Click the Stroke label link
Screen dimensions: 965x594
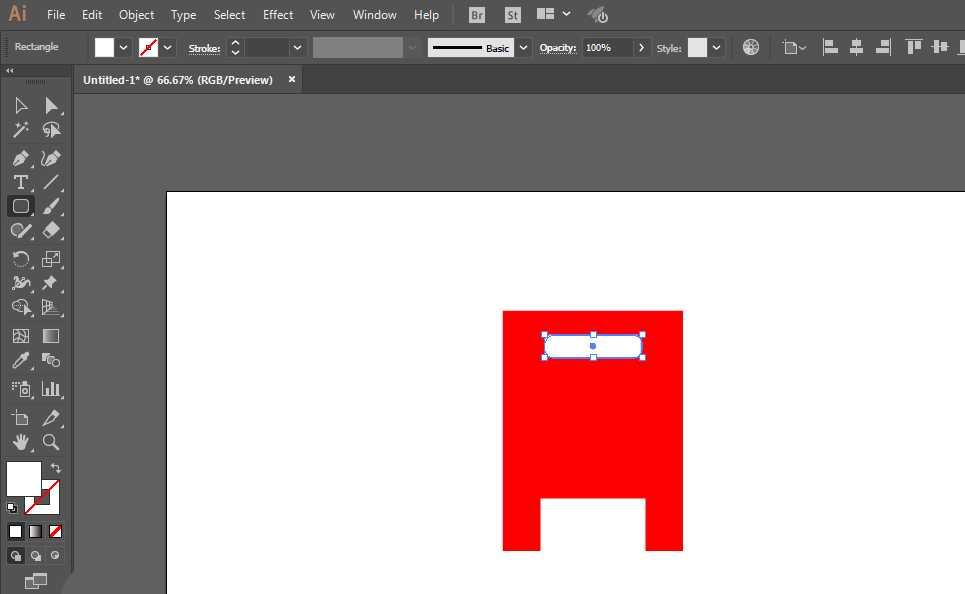pyautogui.click(x=204, y=48)
